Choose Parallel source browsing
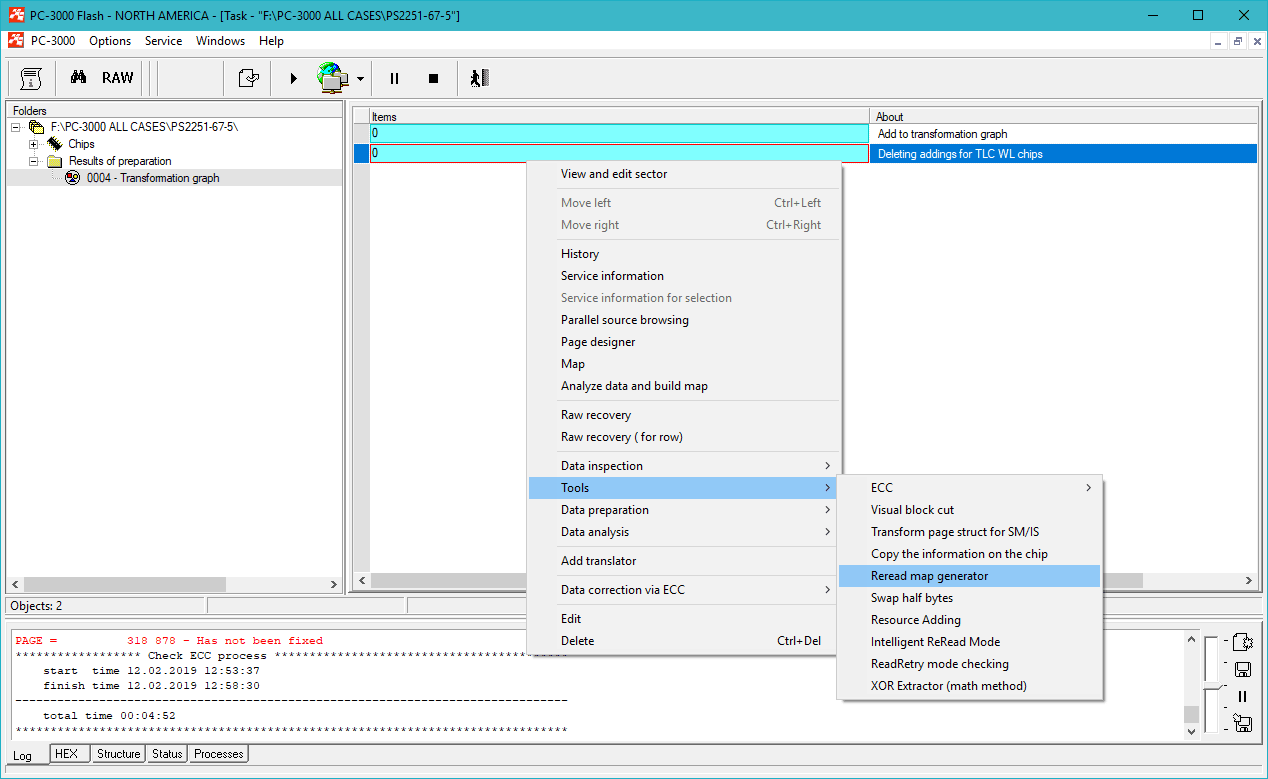1268x779 pixels. click(x=685, y=320)
